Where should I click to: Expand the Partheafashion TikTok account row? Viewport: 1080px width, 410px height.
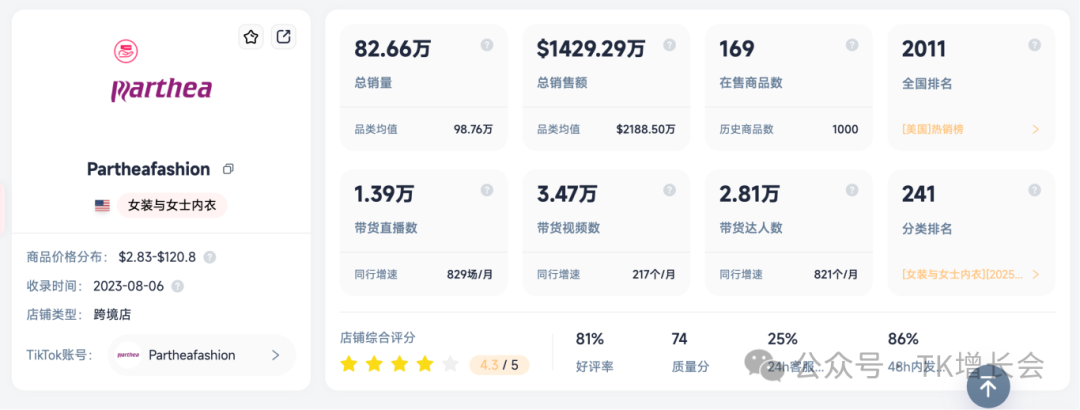(x=275, y=355)
